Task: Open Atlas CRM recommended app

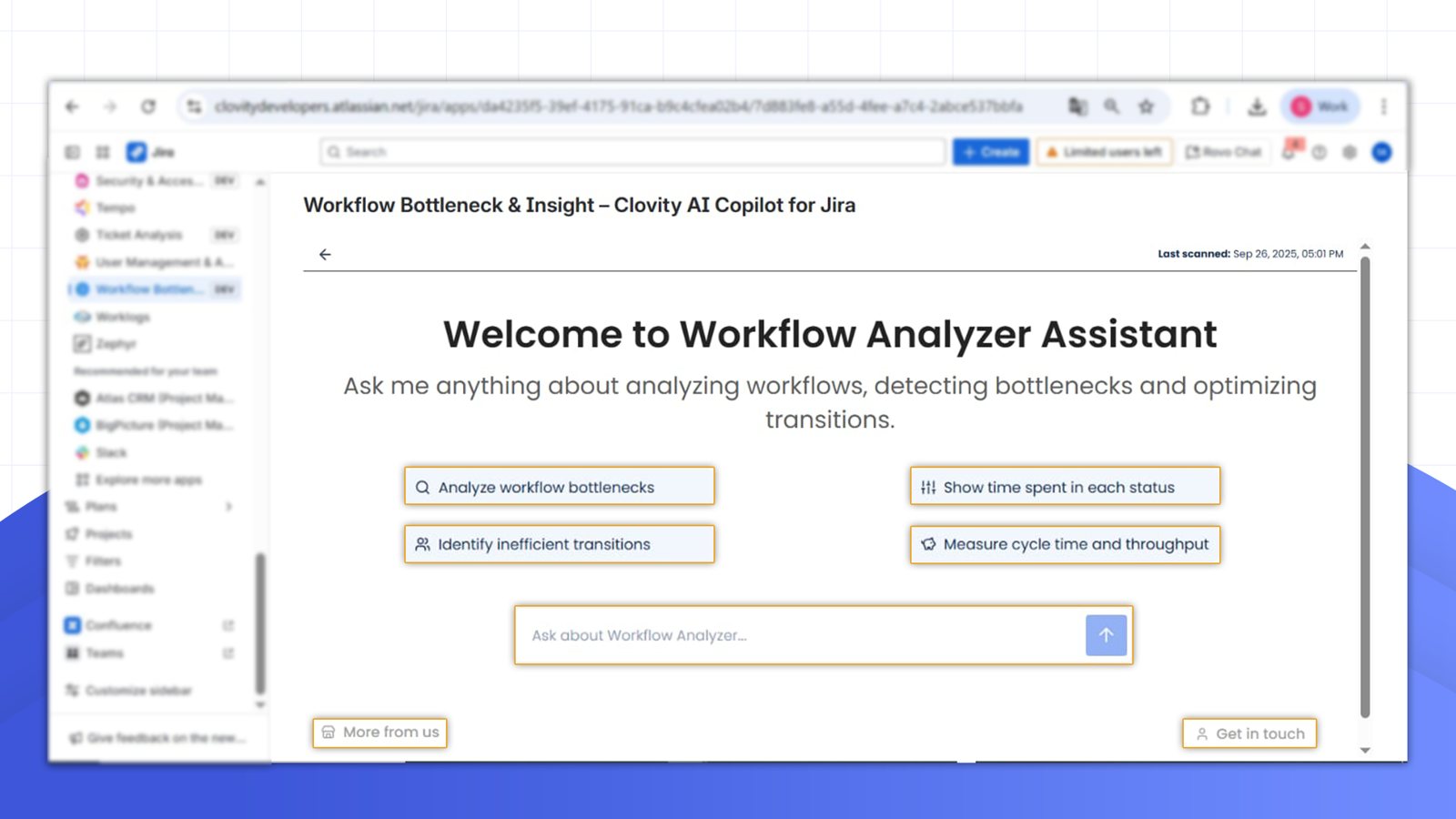Action: pos(157,398)
